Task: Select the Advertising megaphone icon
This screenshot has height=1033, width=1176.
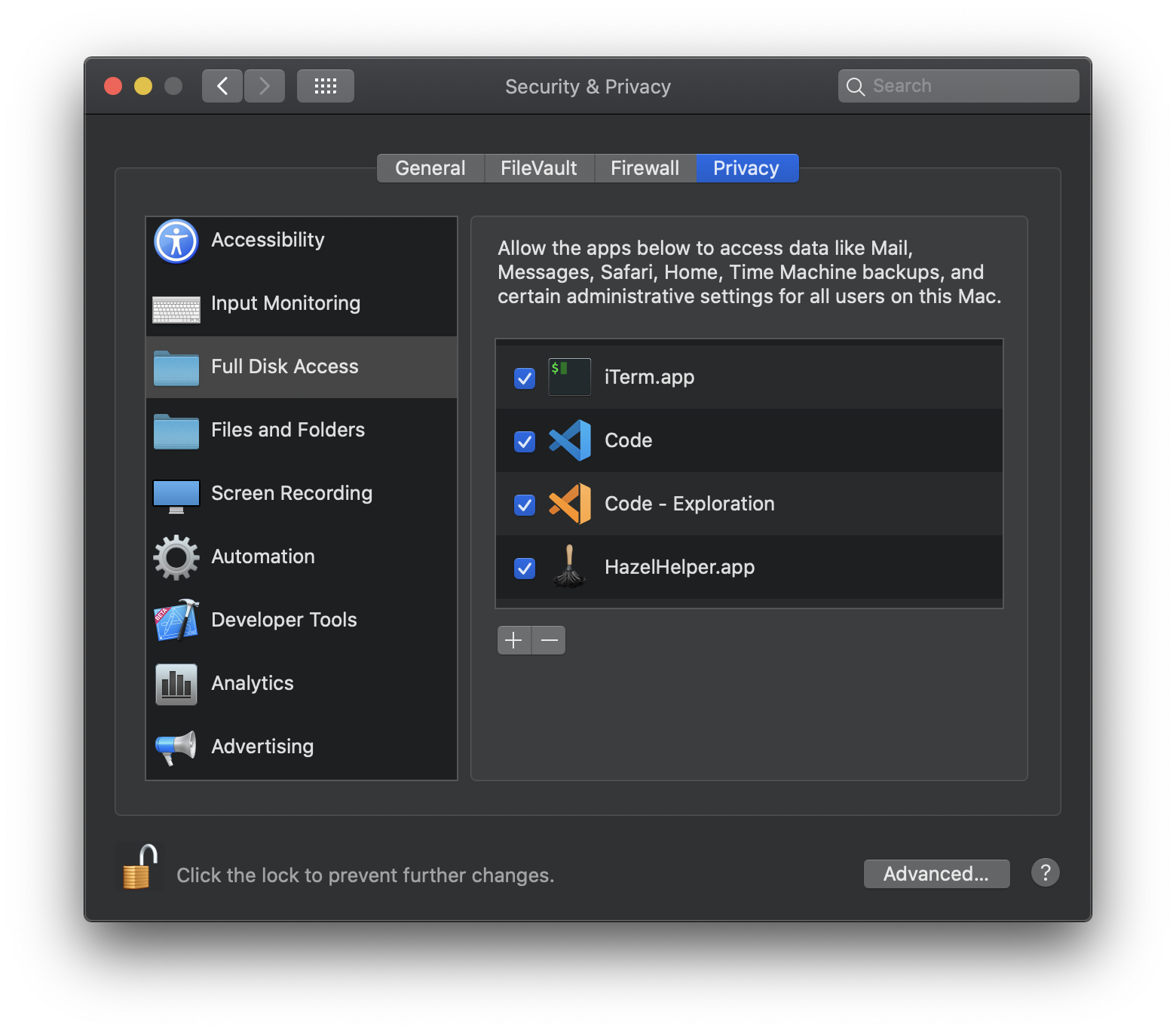Action: point(176,746)
